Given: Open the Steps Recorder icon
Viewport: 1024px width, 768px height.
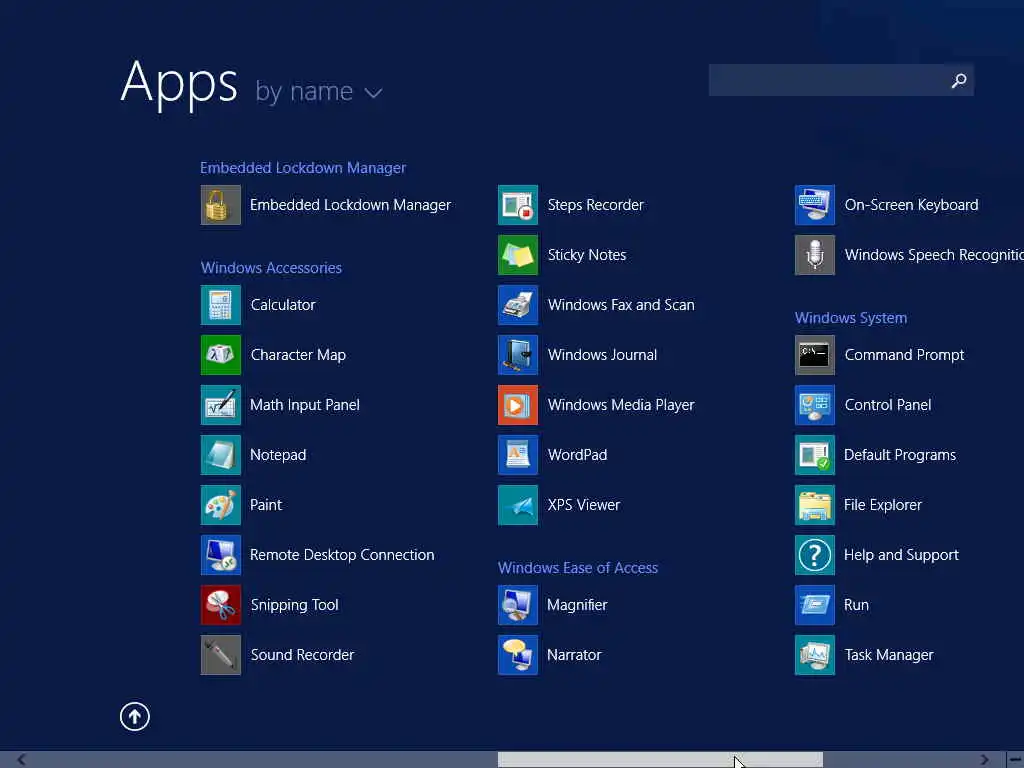Looking at the screenshot, I should point(518,205).
